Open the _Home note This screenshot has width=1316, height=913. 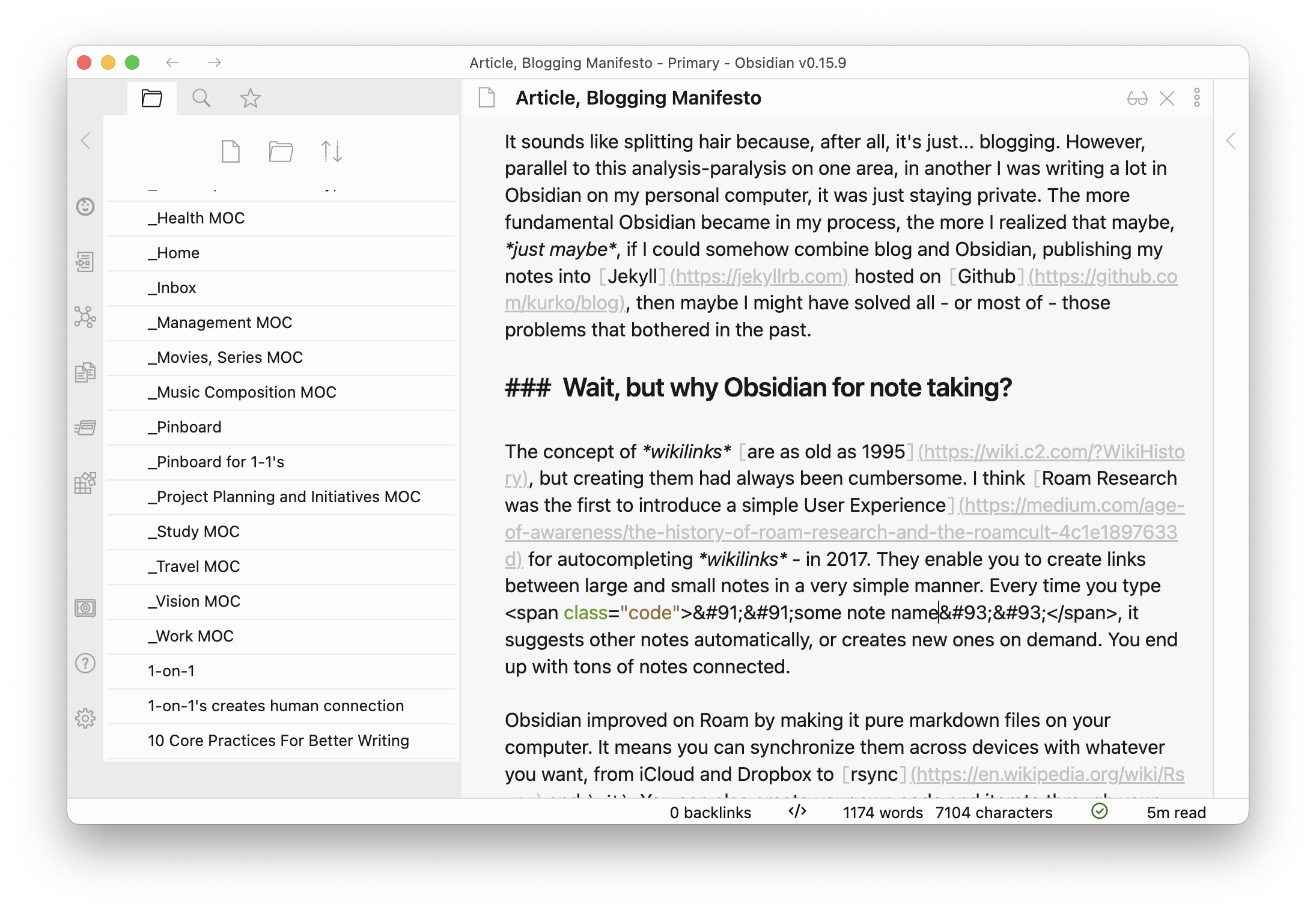tap(281, 253)
